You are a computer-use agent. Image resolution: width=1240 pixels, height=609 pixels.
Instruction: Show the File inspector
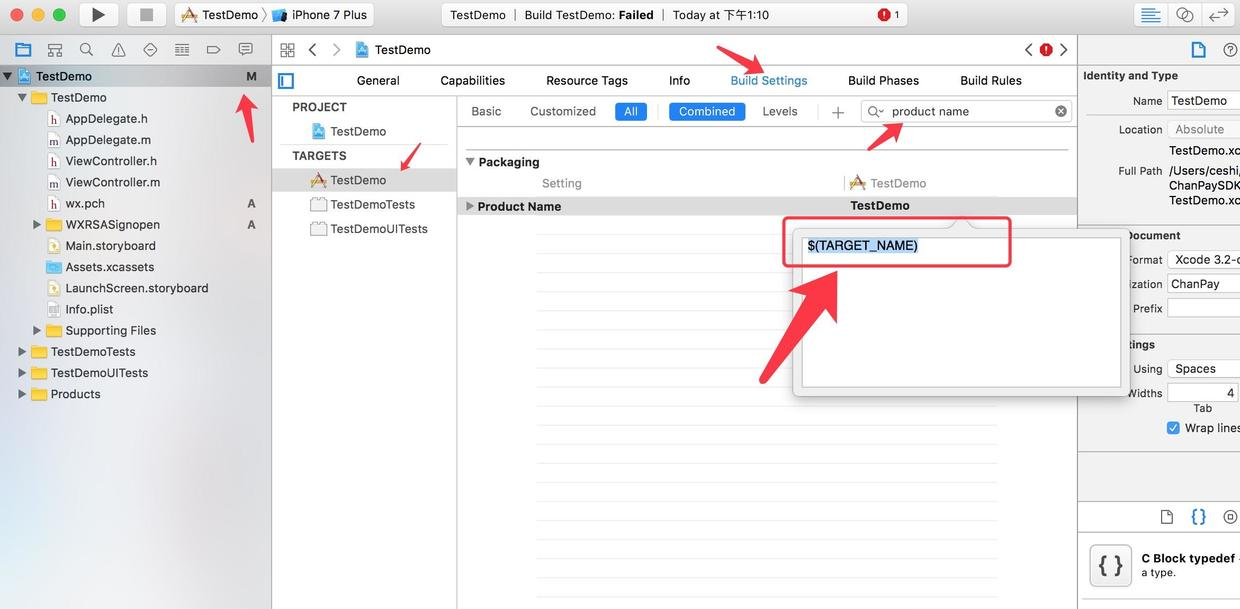click(x=1198, y=50)
